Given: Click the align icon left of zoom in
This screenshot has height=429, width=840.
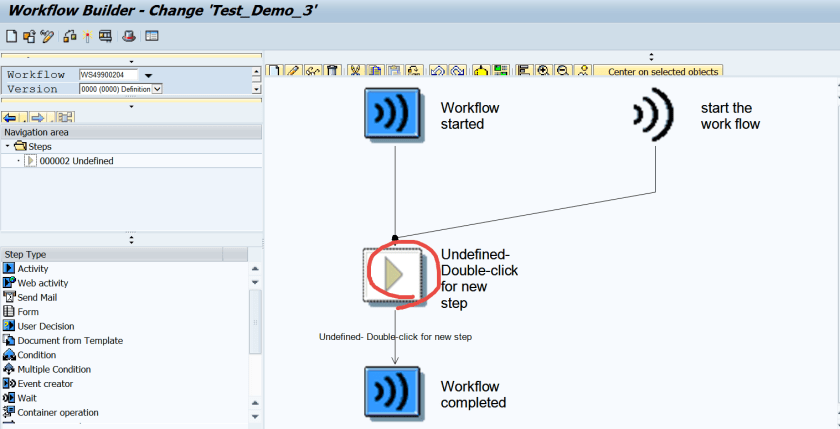Looking at the screenshot, I should coord(524,71).
